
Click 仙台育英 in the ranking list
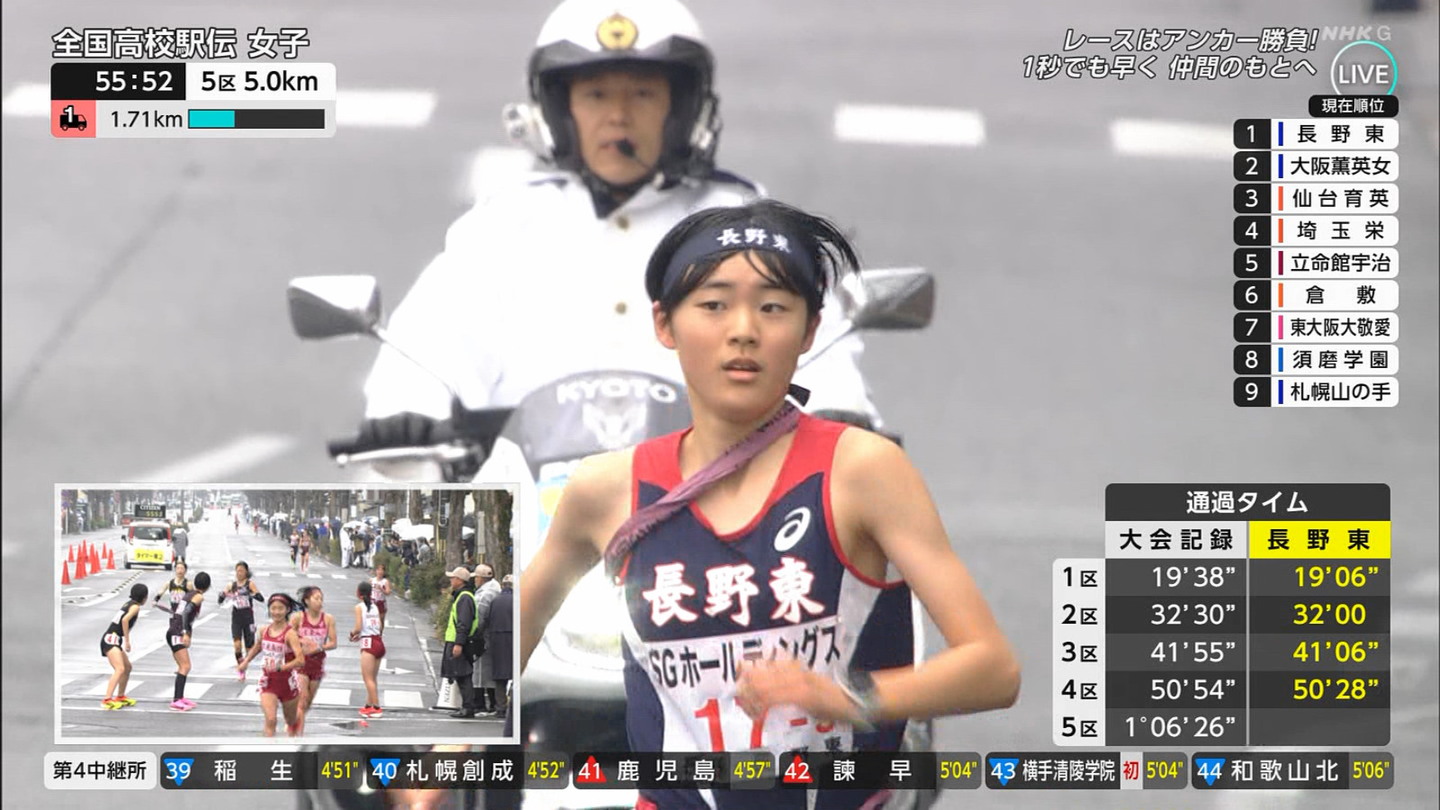pos(1334,198)
